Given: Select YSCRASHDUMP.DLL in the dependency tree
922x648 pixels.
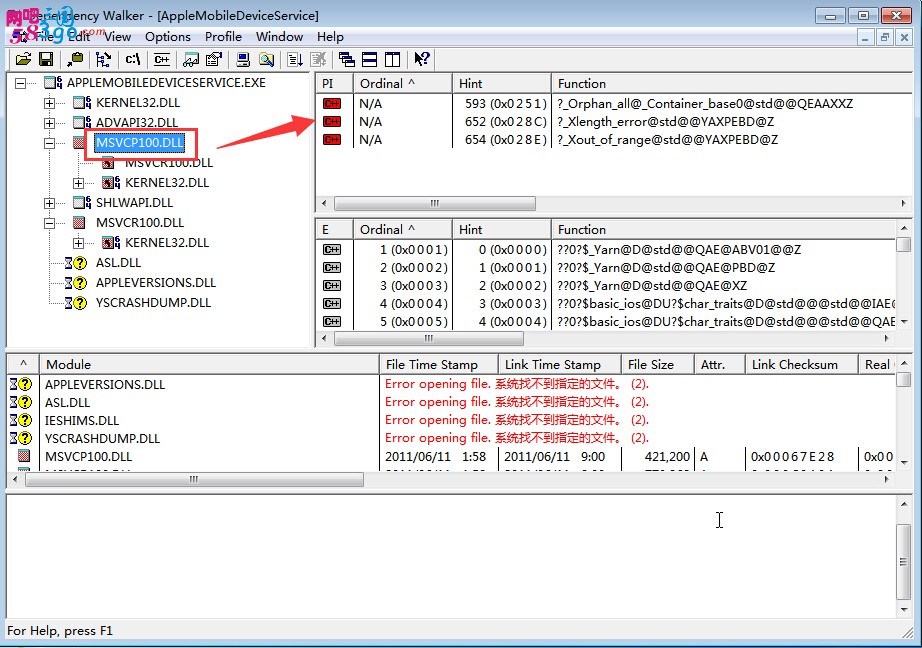Looking at the screenshot, I should point(153,303).
